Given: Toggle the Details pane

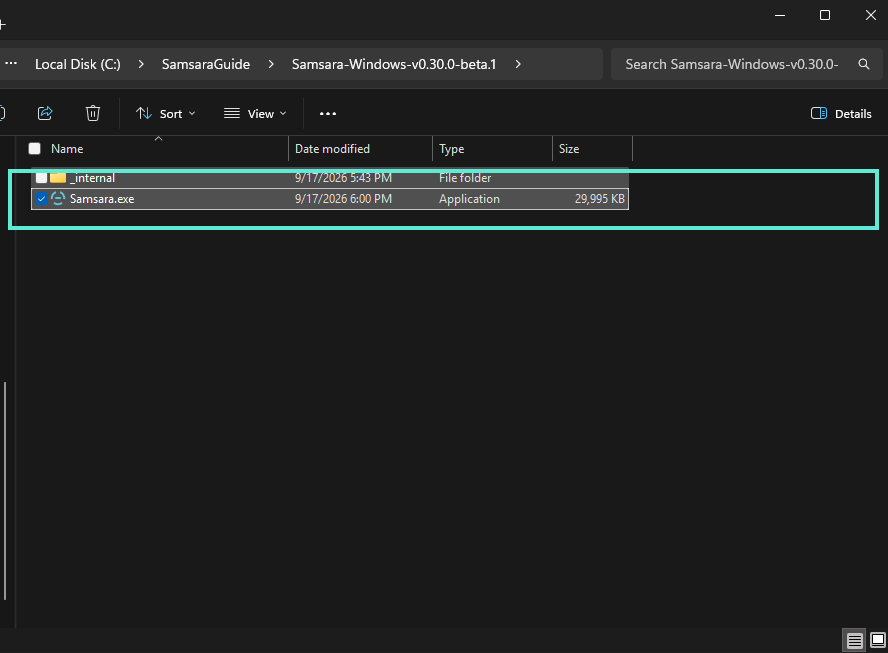Looking at the screenshot, I should click(841, 114).
